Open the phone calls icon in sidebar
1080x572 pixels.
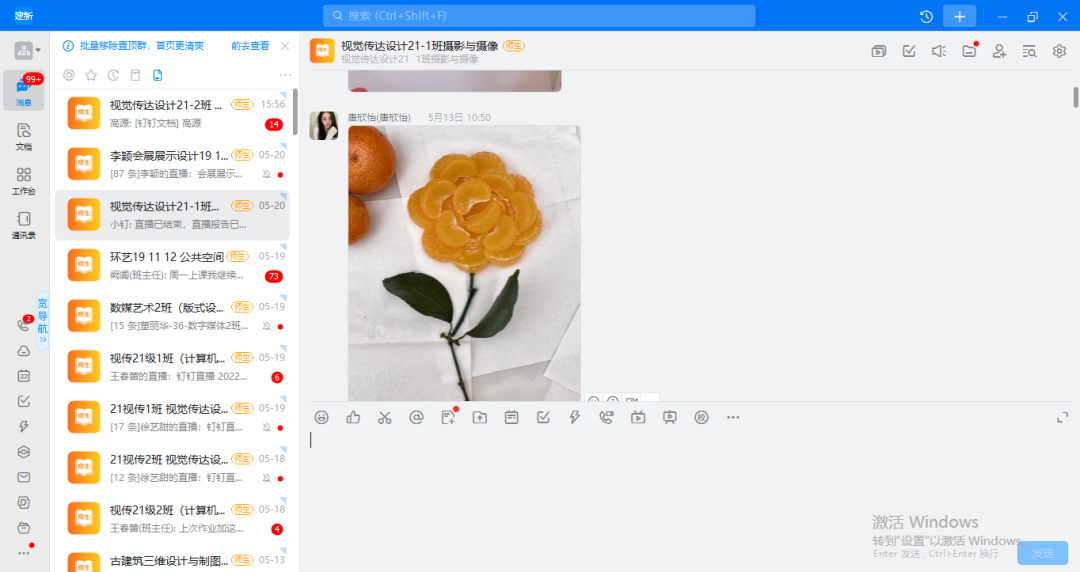pyautogui.click(x=24, y=325)
